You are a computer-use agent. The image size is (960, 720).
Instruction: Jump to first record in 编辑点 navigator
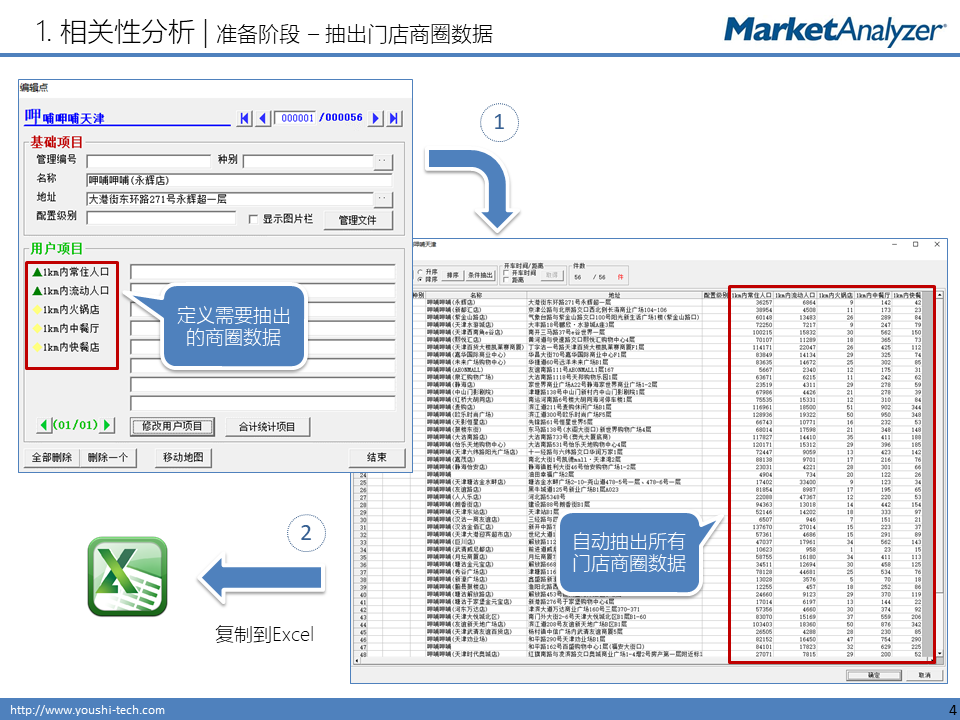244,118
